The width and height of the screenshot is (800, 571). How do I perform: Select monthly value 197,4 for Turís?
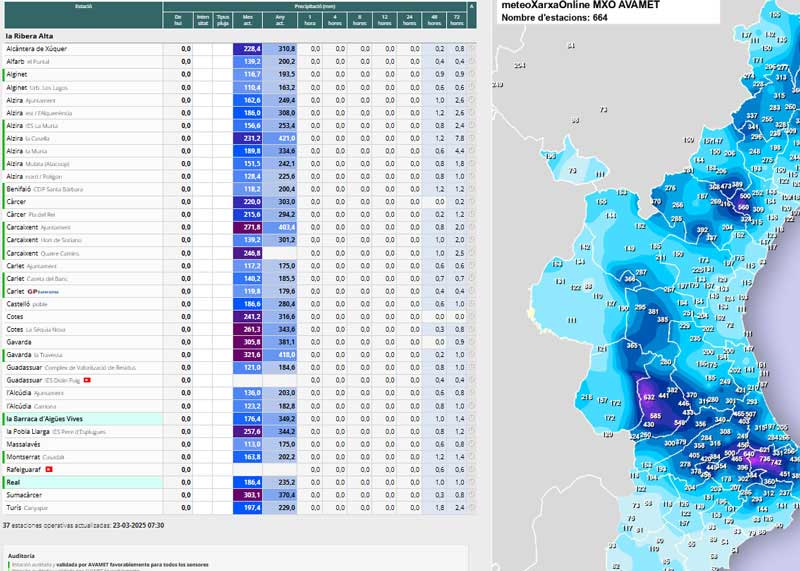(x=248, y=508)
